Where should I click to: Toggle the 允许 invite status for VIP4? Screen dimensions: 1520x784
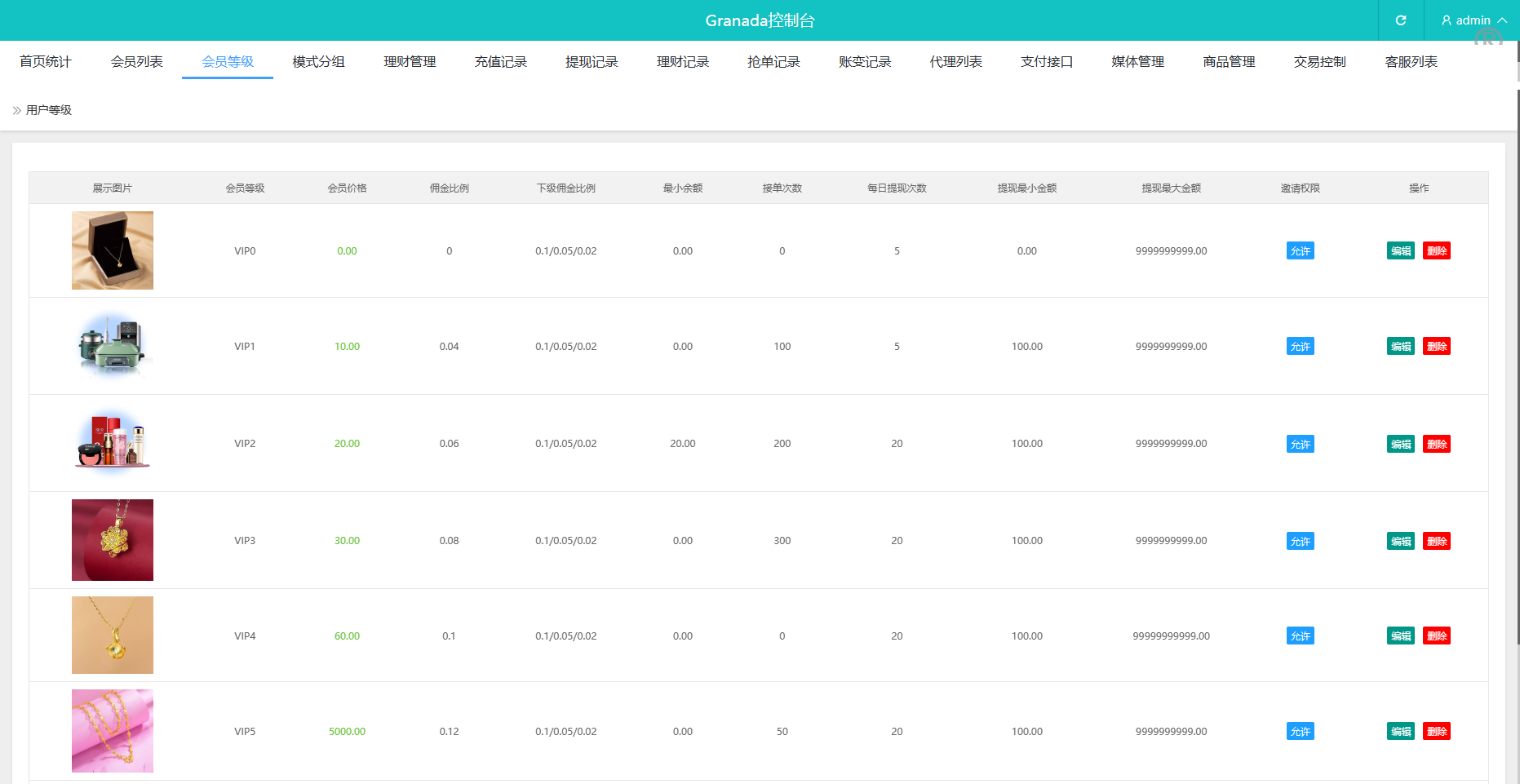tap(1300, 636)
